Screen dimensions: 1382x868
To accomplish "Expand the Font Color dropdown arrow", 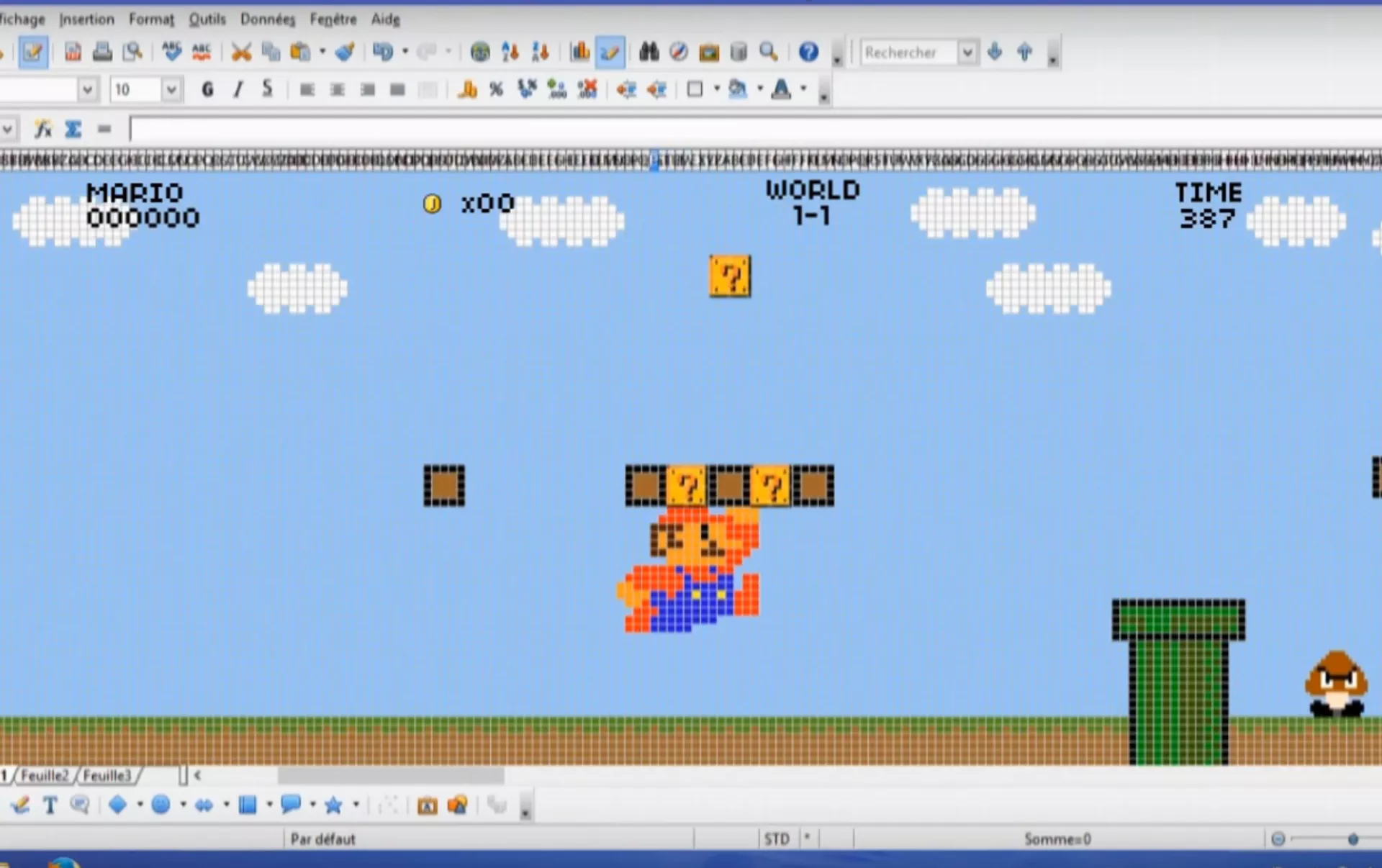I will [803, 89].
